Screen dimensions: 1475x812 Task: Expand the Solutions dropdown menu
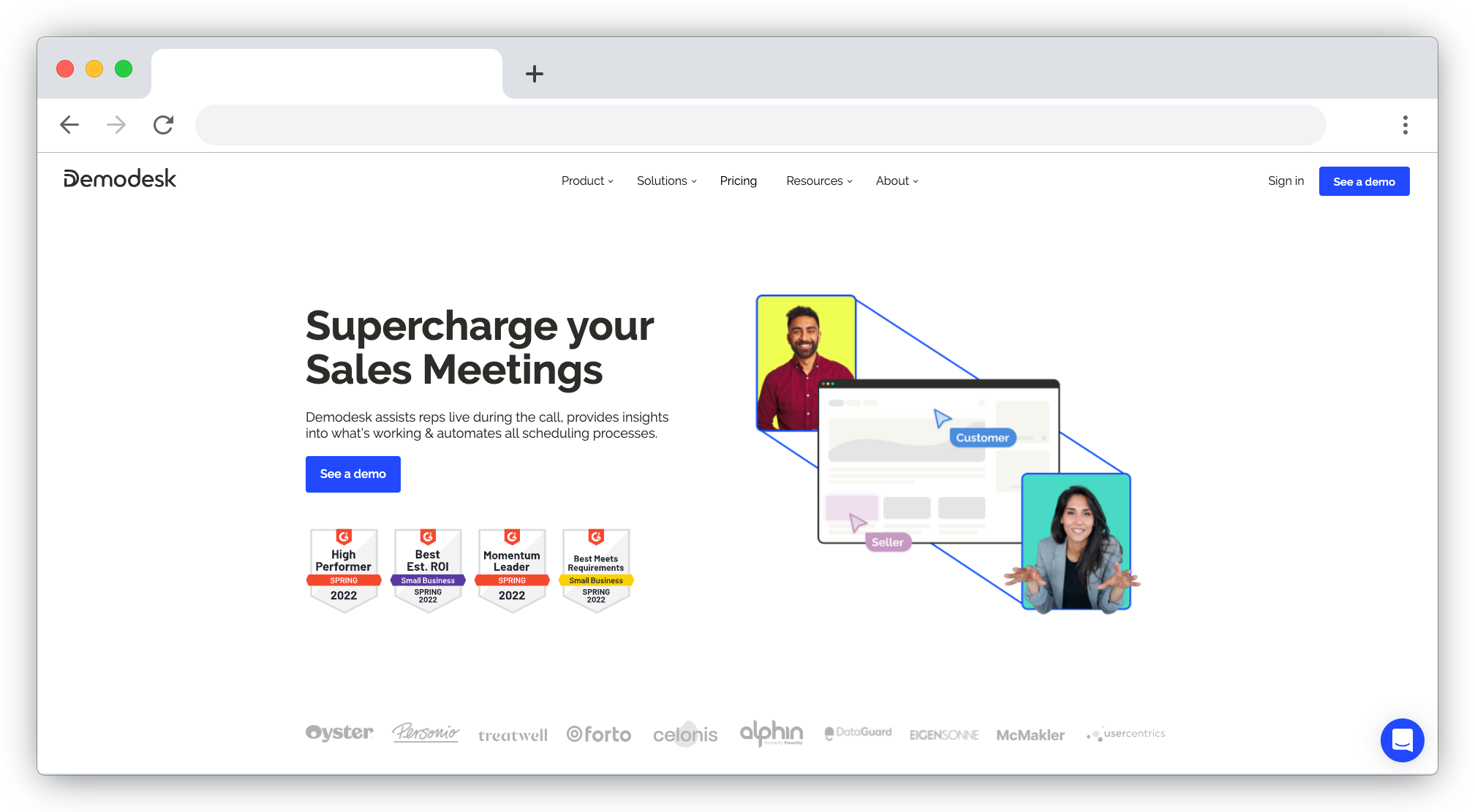click(x=665, y=181)
